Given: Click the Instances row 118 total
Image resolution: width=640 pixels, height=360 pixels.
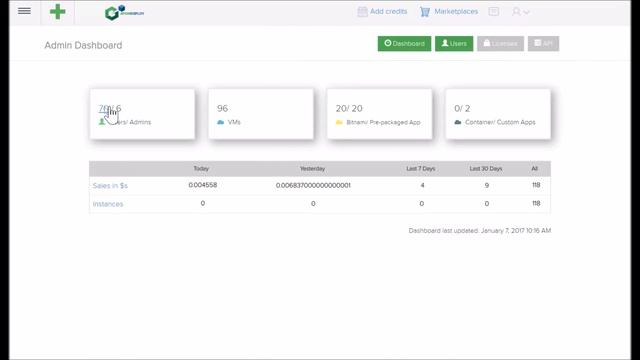Looking at the screenshot, I should tap(536, 203).
